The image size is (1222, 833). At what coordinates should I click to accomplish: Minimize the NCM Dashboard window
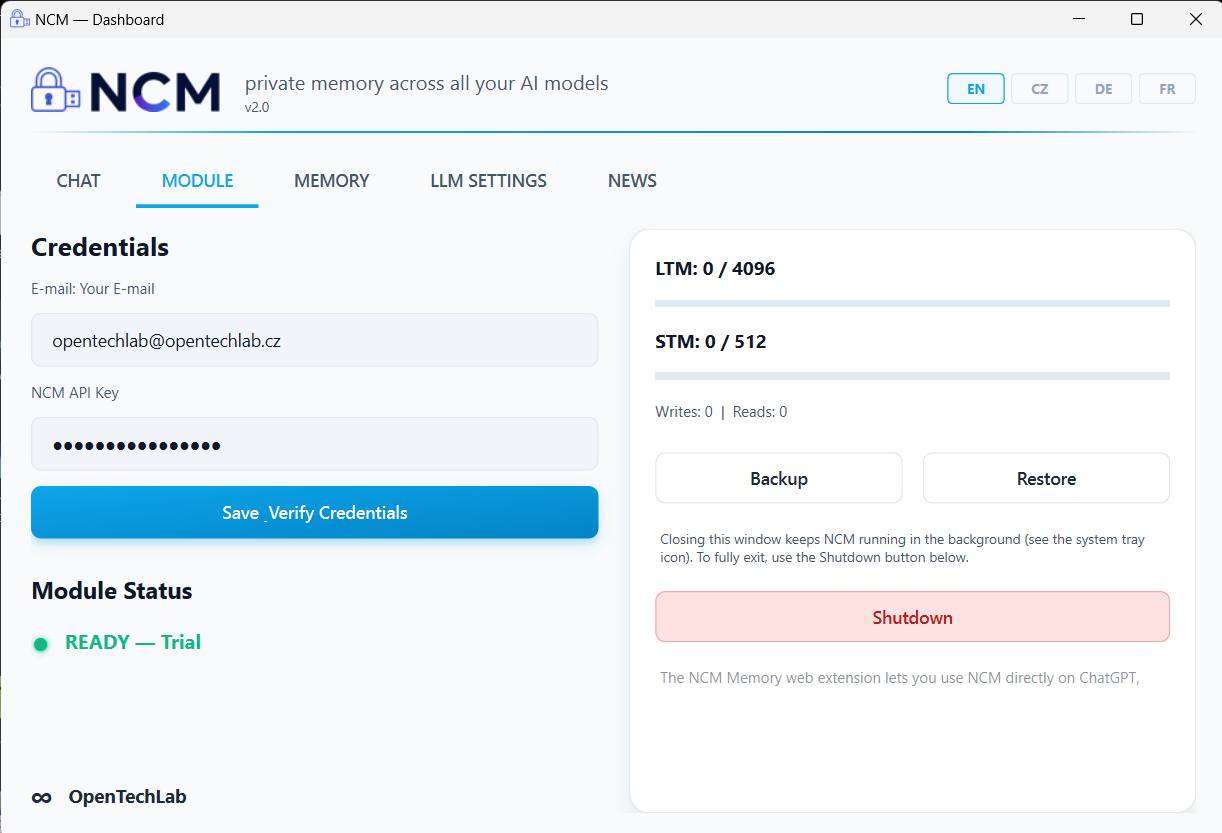(1080, 19)
